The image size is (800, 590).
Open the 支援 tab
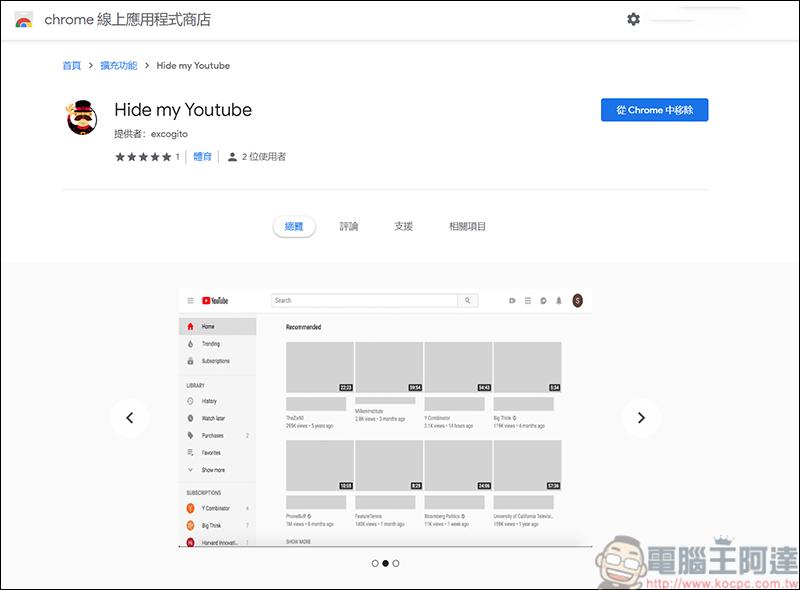[x=403, y=226]
